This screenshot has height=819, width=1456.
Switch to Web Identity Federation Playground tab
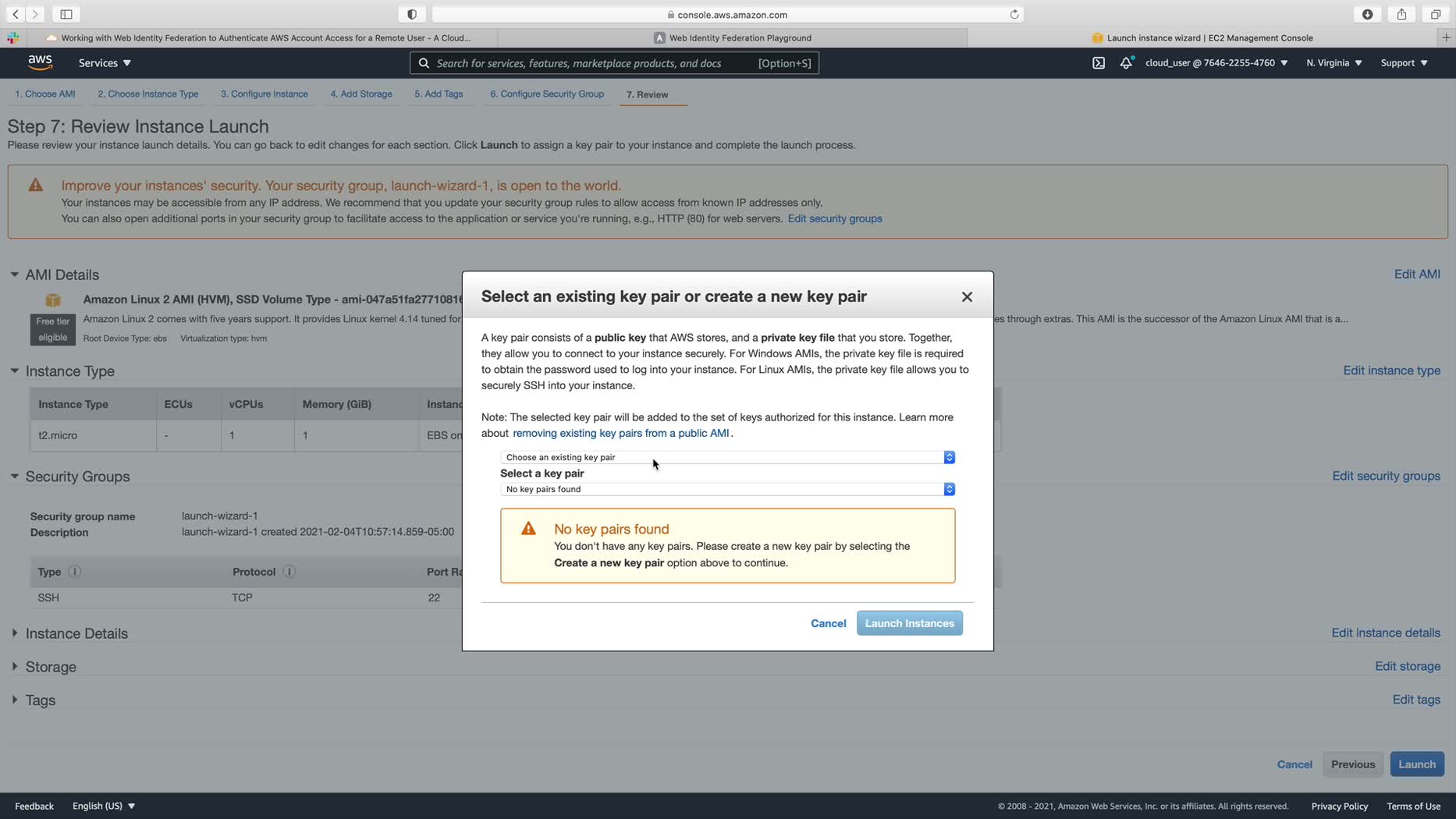(x=732, y=37)
